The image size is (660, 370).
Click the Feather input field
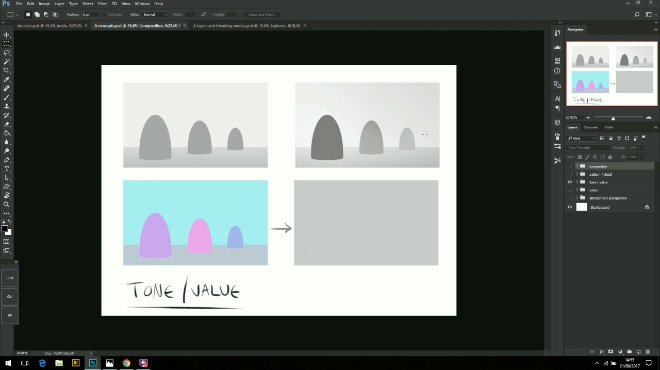point(89,14)
